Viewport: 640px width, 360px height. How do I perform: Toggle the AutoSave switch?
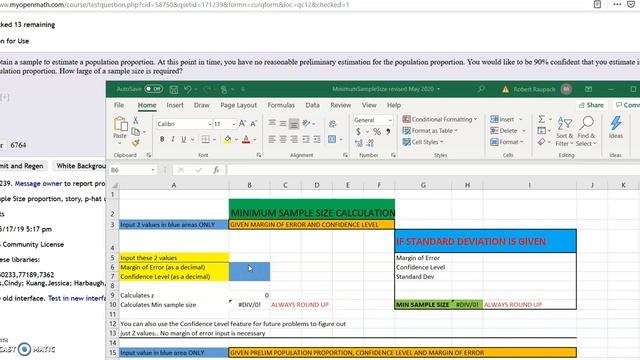(153, 89)
